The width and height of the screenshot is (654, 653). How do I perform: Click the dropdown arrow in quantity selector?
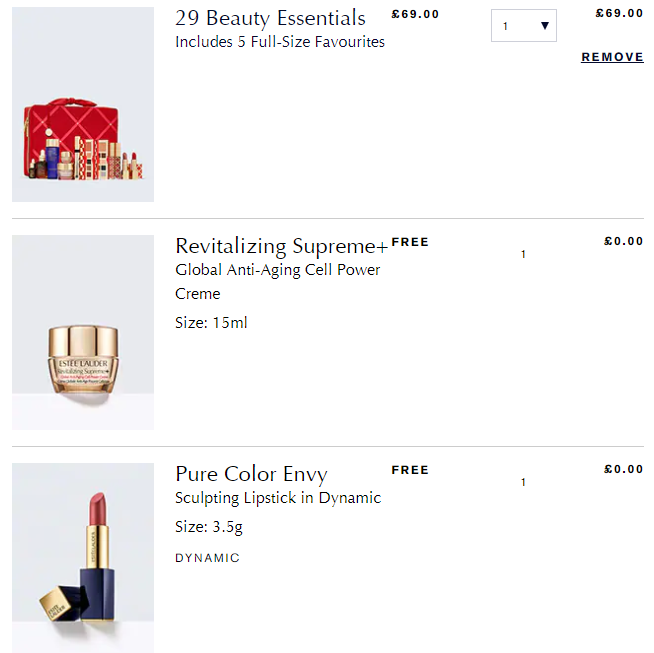pyautogui.click(x=544, y=26)
